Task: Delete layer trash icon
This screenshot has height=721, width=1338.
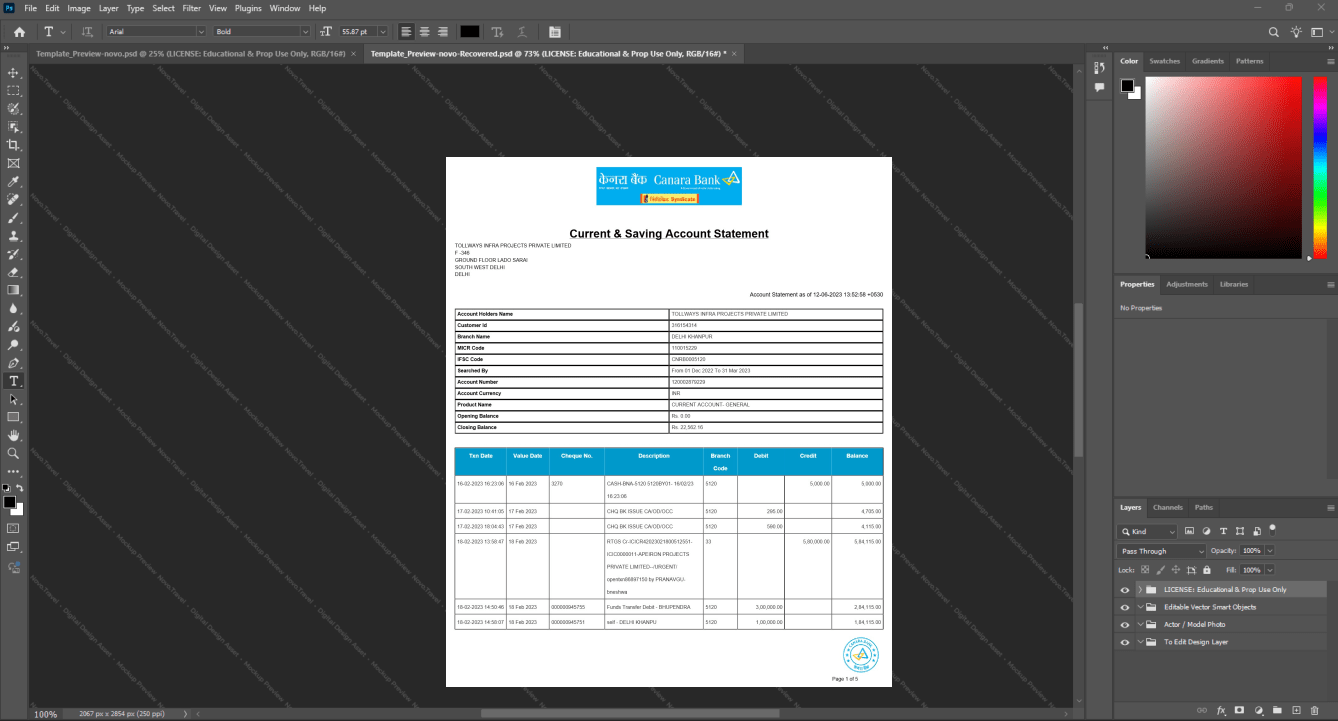Action: coord(1316,710)
